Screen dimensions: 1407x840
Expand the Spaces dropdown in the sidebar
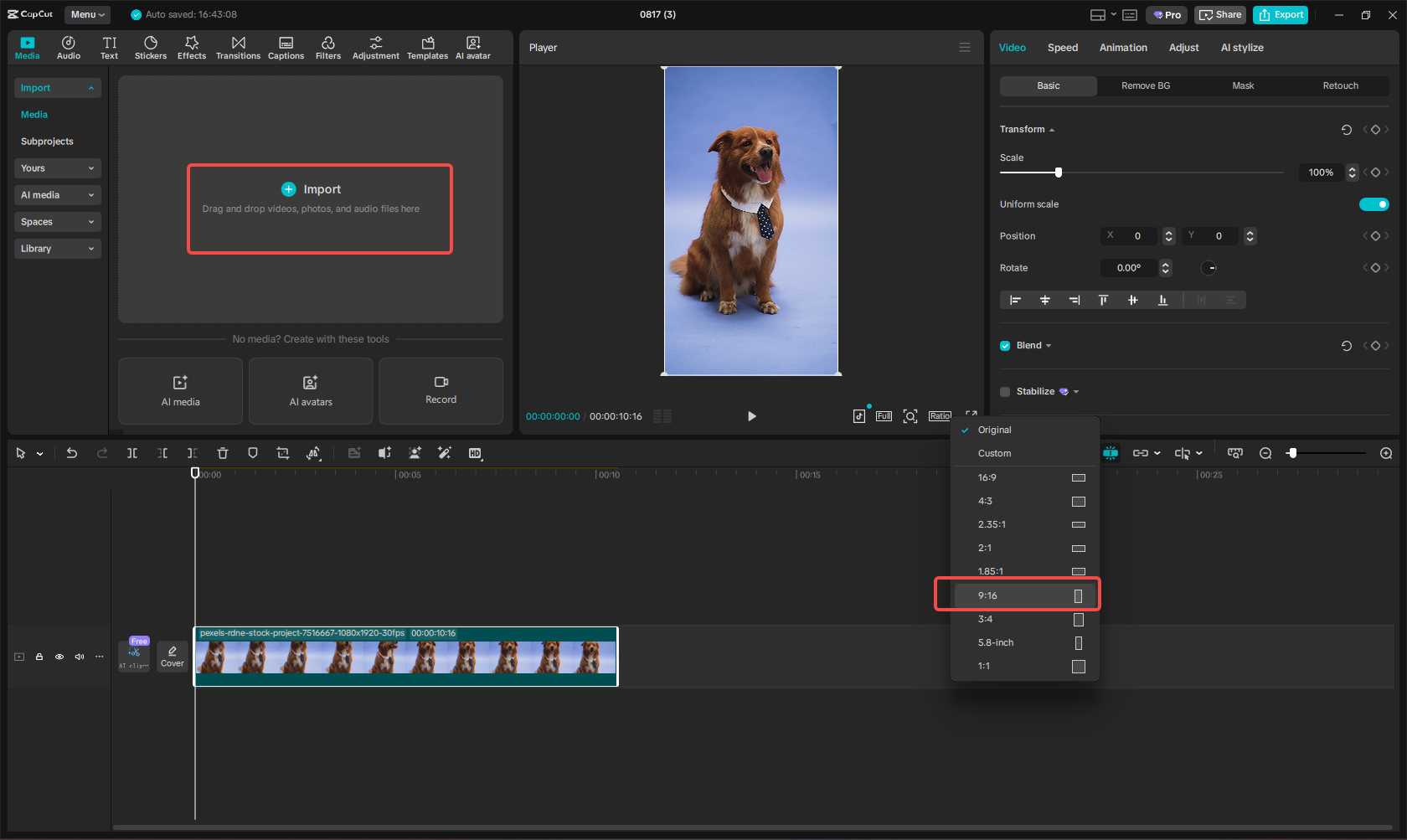coord(57,221)
